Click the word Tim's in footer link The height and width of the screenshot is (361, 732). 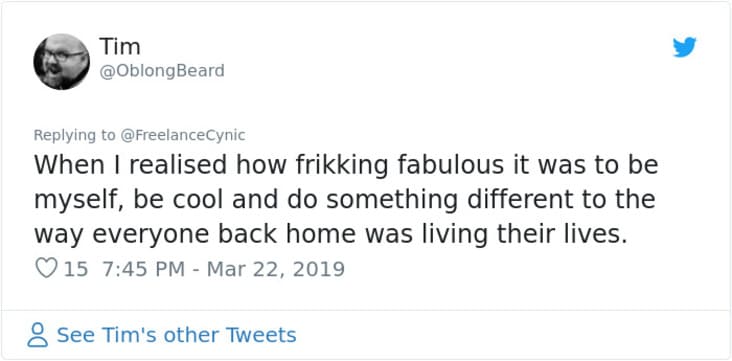tap(128, 335)
